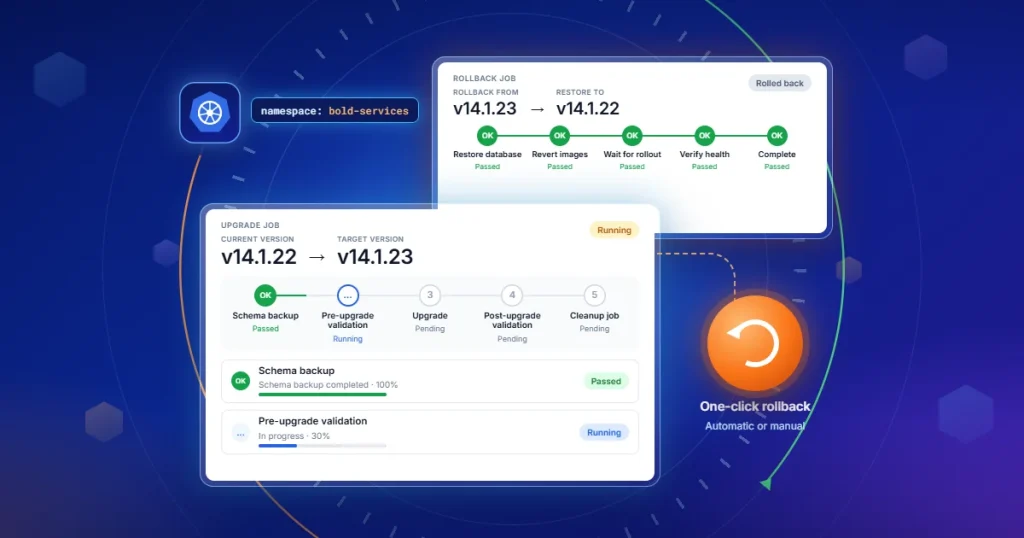The height and width of the screenshot is (538, 1024).
Task: Click the Schema backup 100% progress bar
Action: 322,394
